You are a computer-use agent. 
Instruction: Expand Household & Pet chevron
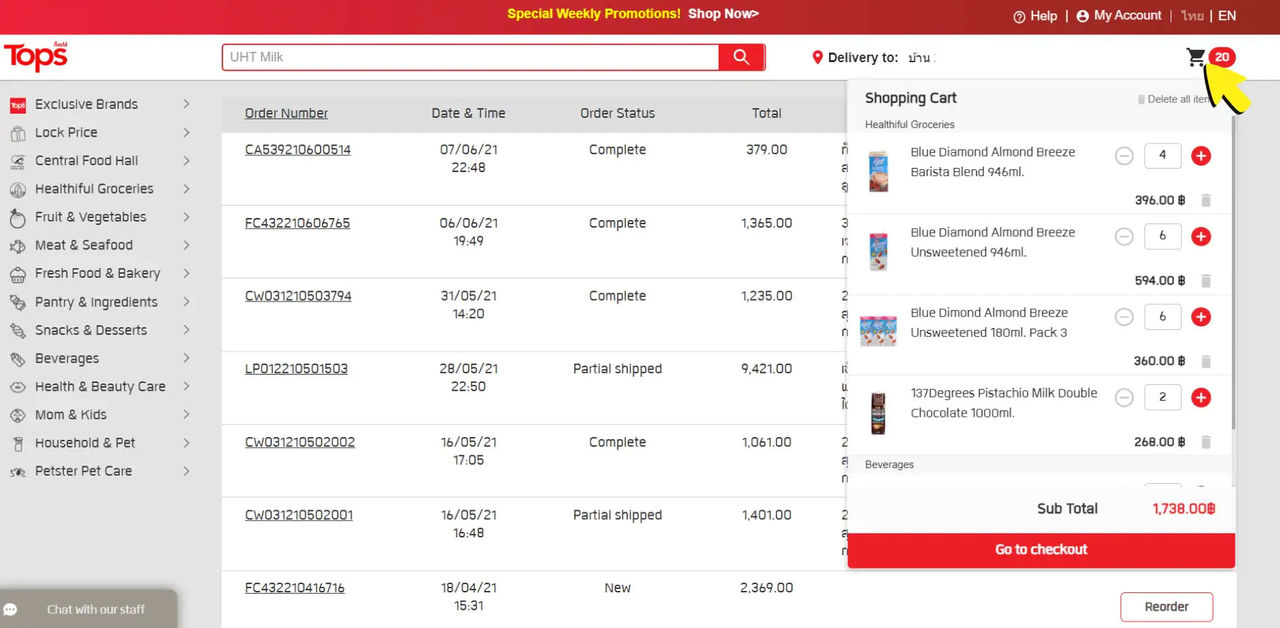(x=187, y=442)
